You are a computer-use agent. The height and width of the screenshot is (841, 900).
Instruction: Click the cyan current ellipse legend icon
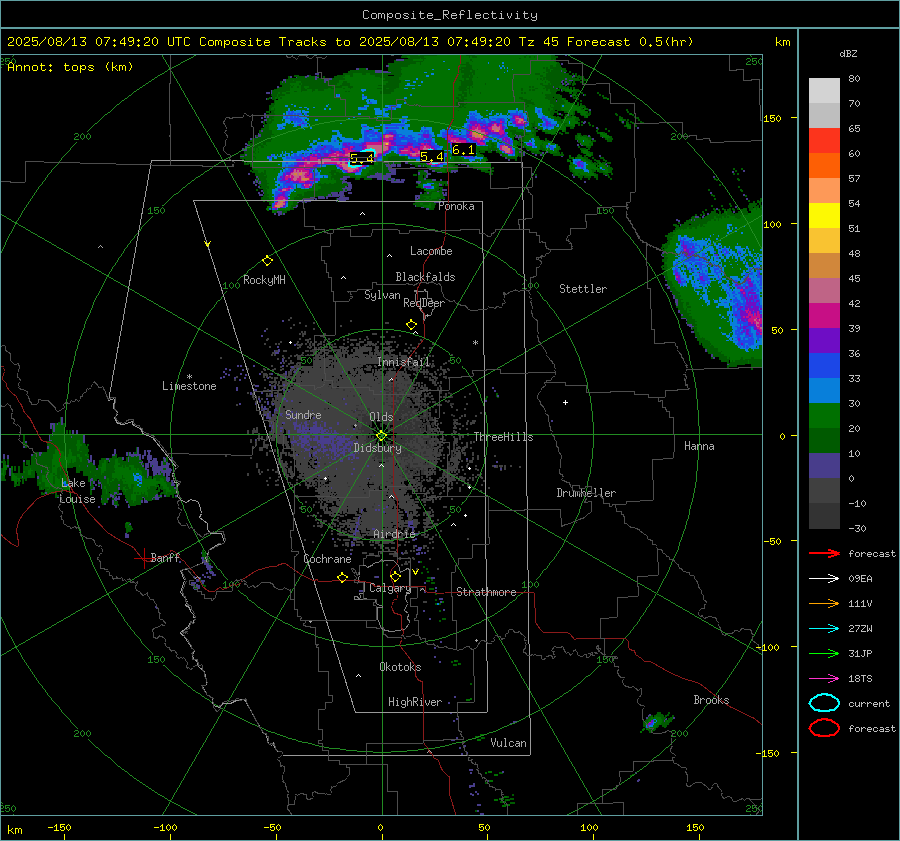coord(824,703)
